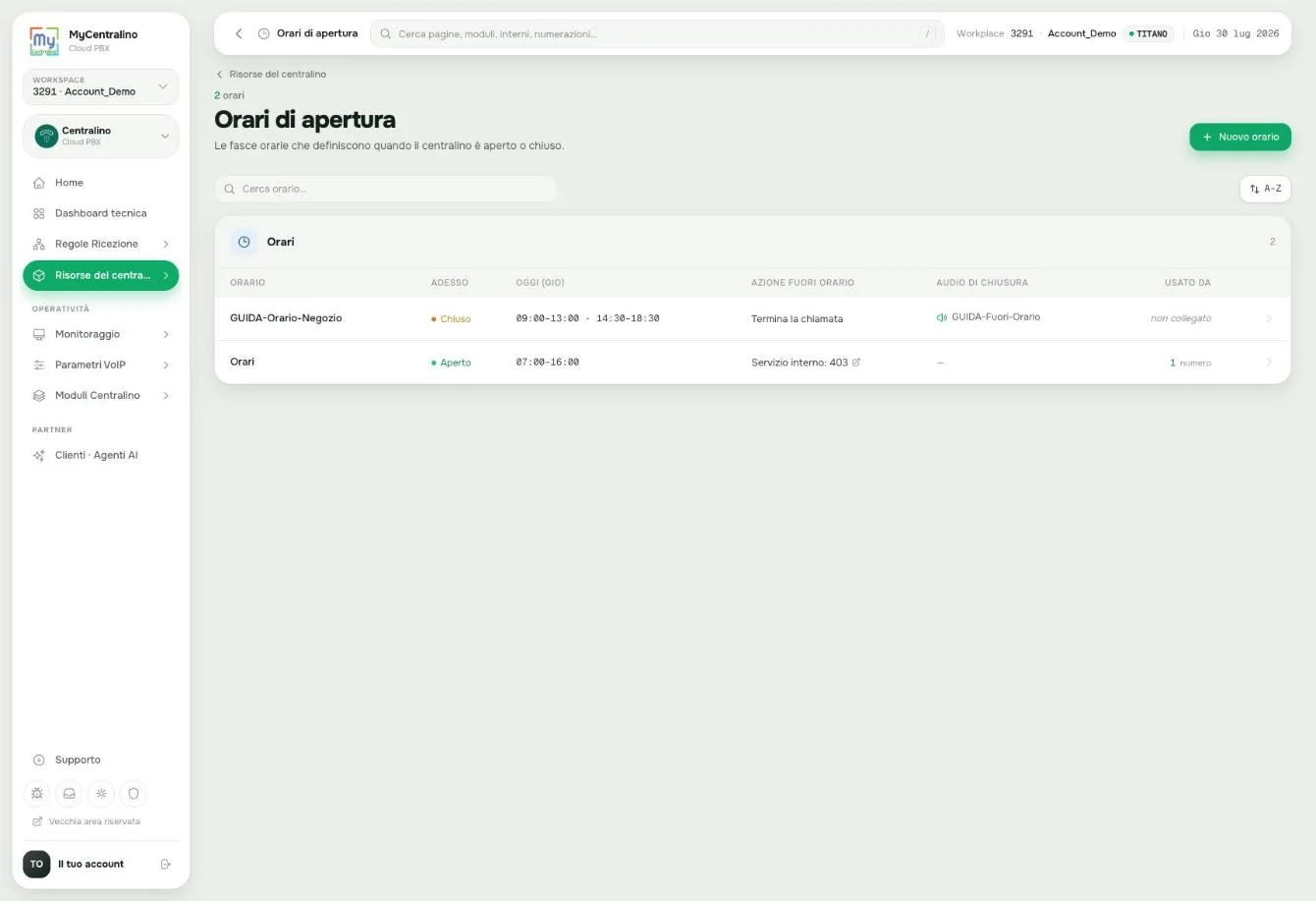The image size is (1316, 901).
Task: Click the Nuovo orario button
Action: [x=1240, y=137]
